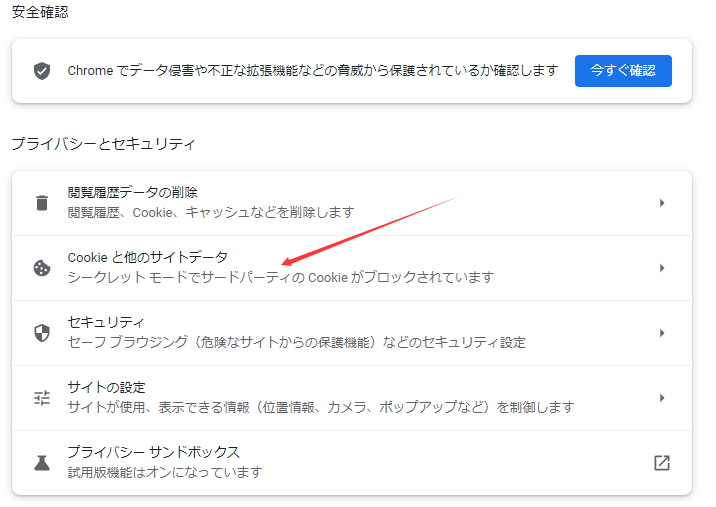Expand the セキュリティ row arrow

point(661,333)
